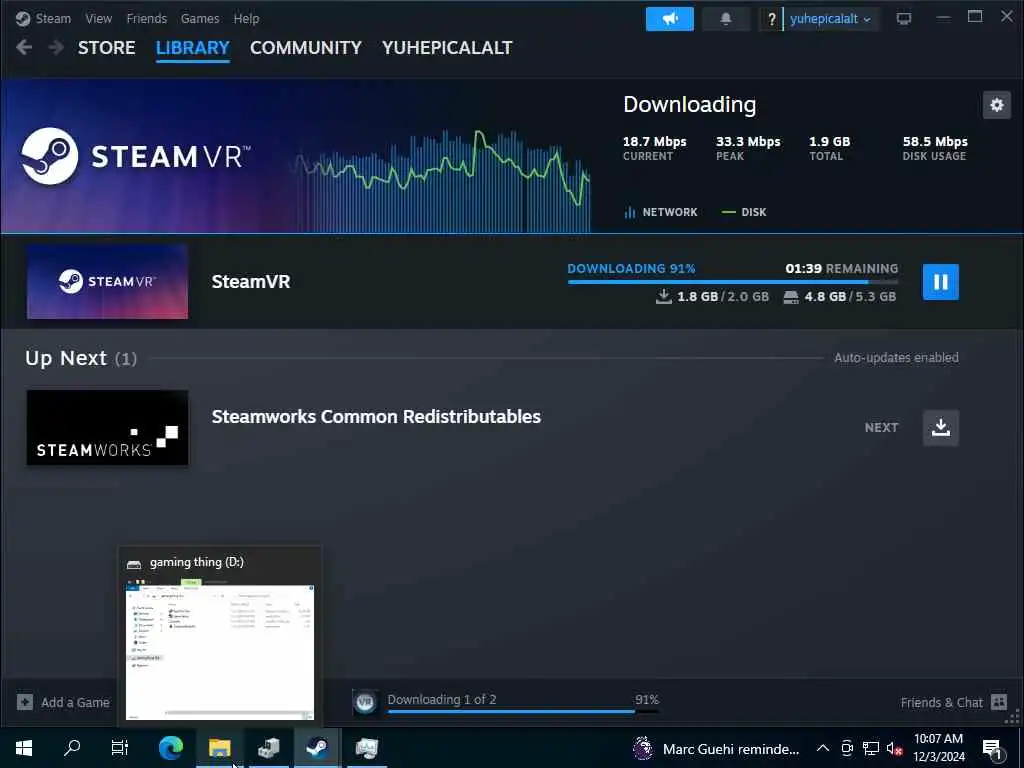Click Auto-updates enabled text
The image size is (1024, 768).
point(896,358)
